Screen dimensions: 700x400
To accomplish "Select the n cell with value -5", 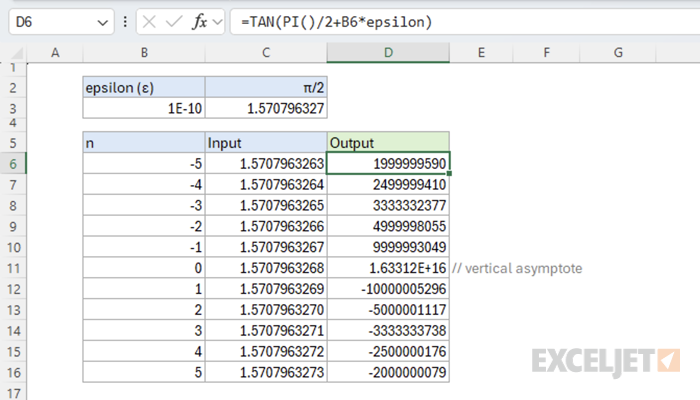I will pos(144,164).
